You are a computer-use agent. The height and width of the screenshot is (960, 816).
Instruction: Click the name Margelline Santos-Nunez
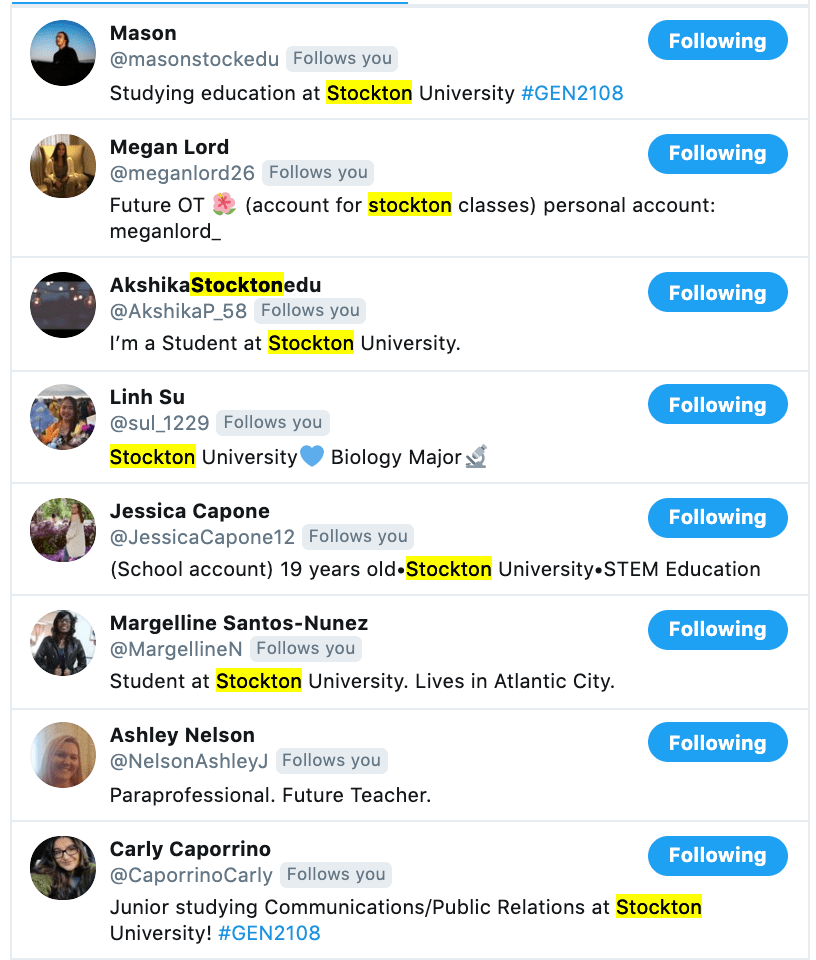tap(239, 623)
